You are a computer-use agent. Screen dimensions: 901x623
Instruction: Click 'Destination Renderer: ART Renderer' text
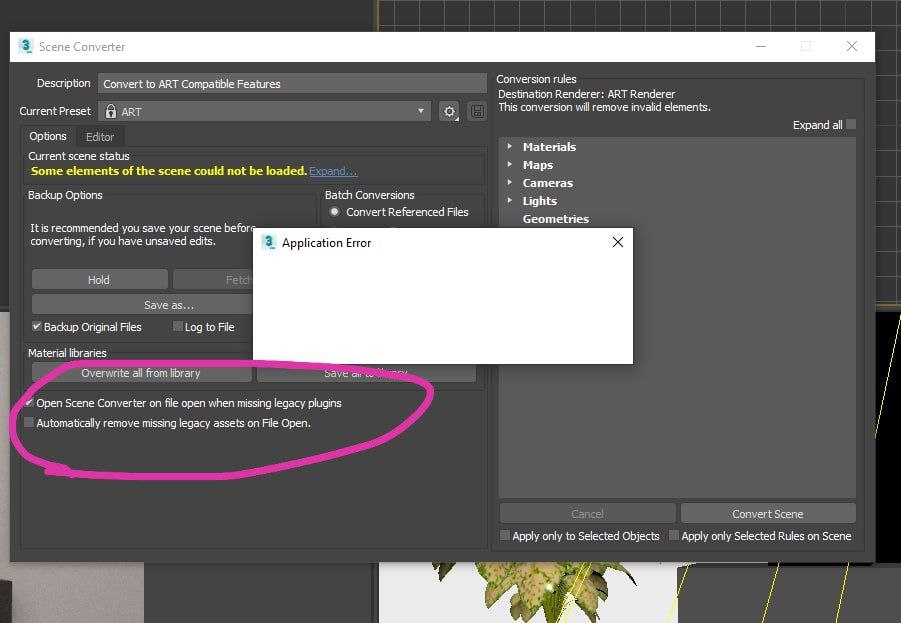586,94
